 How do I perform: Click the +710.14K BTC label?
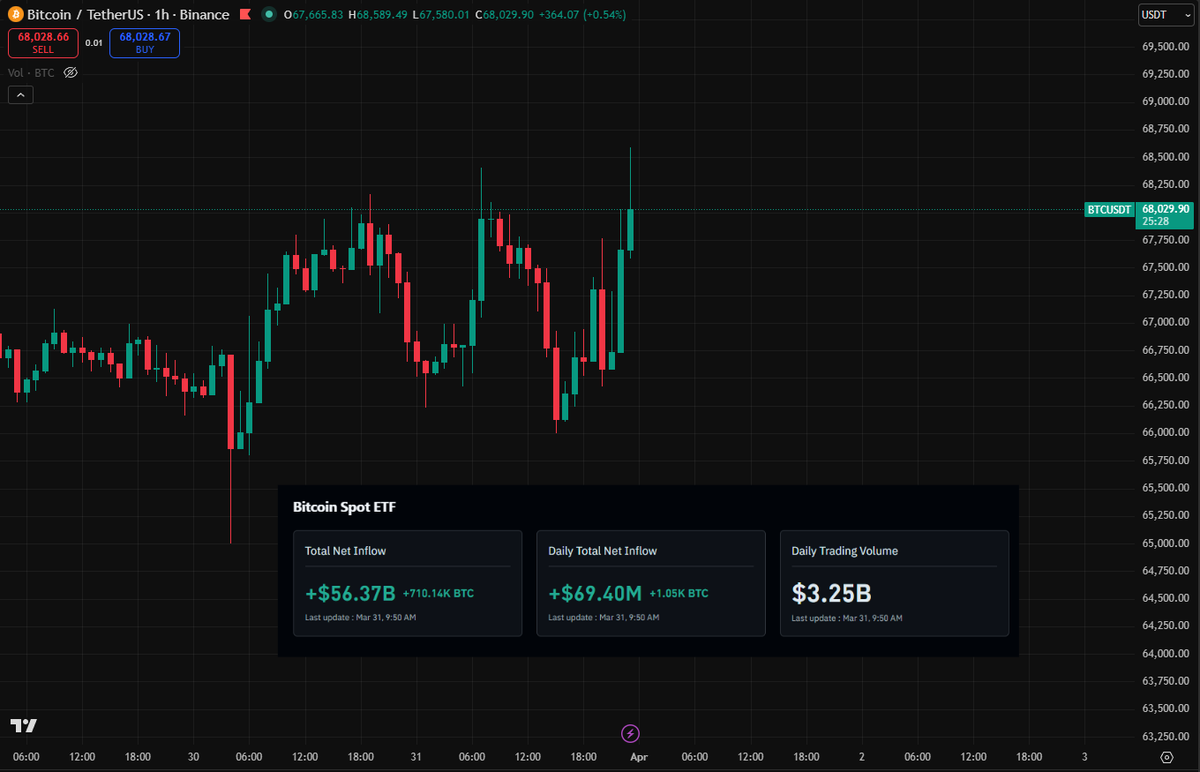[438, 594]
